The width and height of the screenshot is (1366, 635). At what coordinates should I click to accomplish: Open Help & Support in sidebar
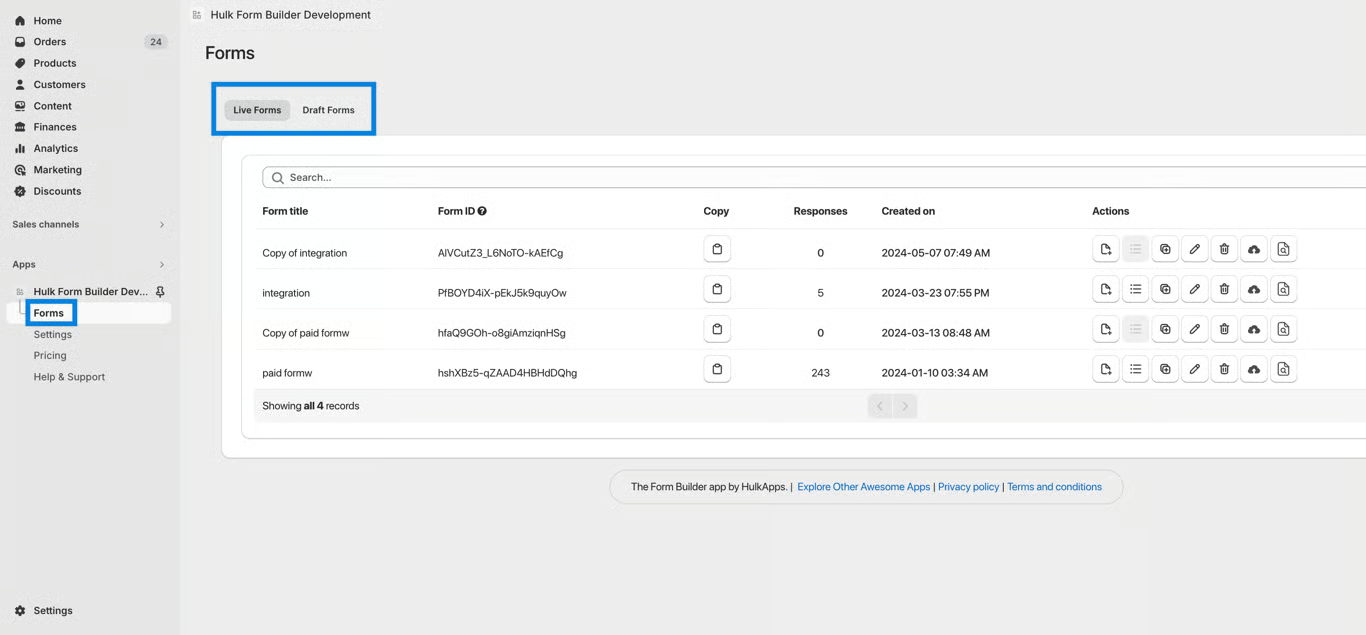(x=69, y=377)
